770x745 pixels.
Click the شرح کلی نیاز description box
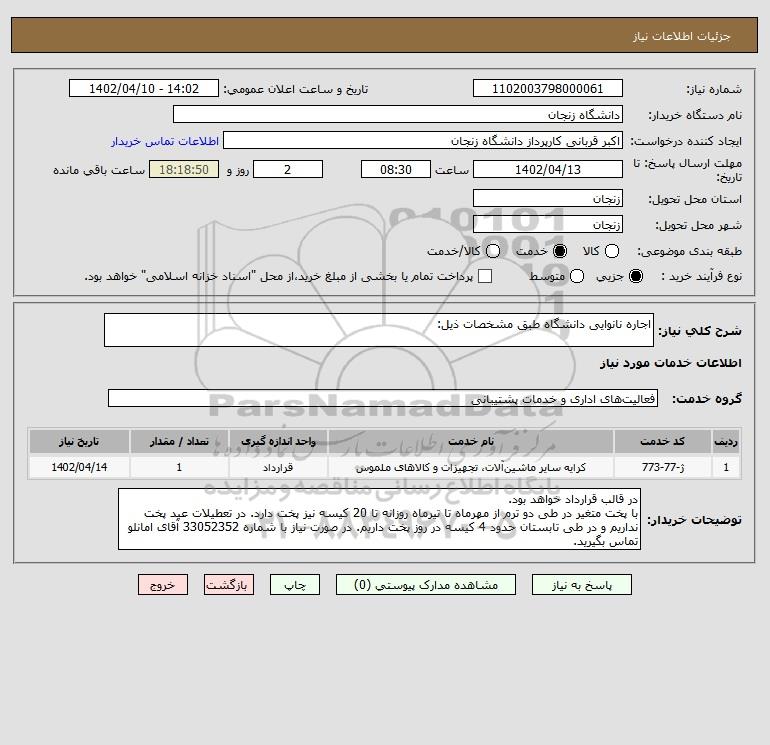(379, 330)
